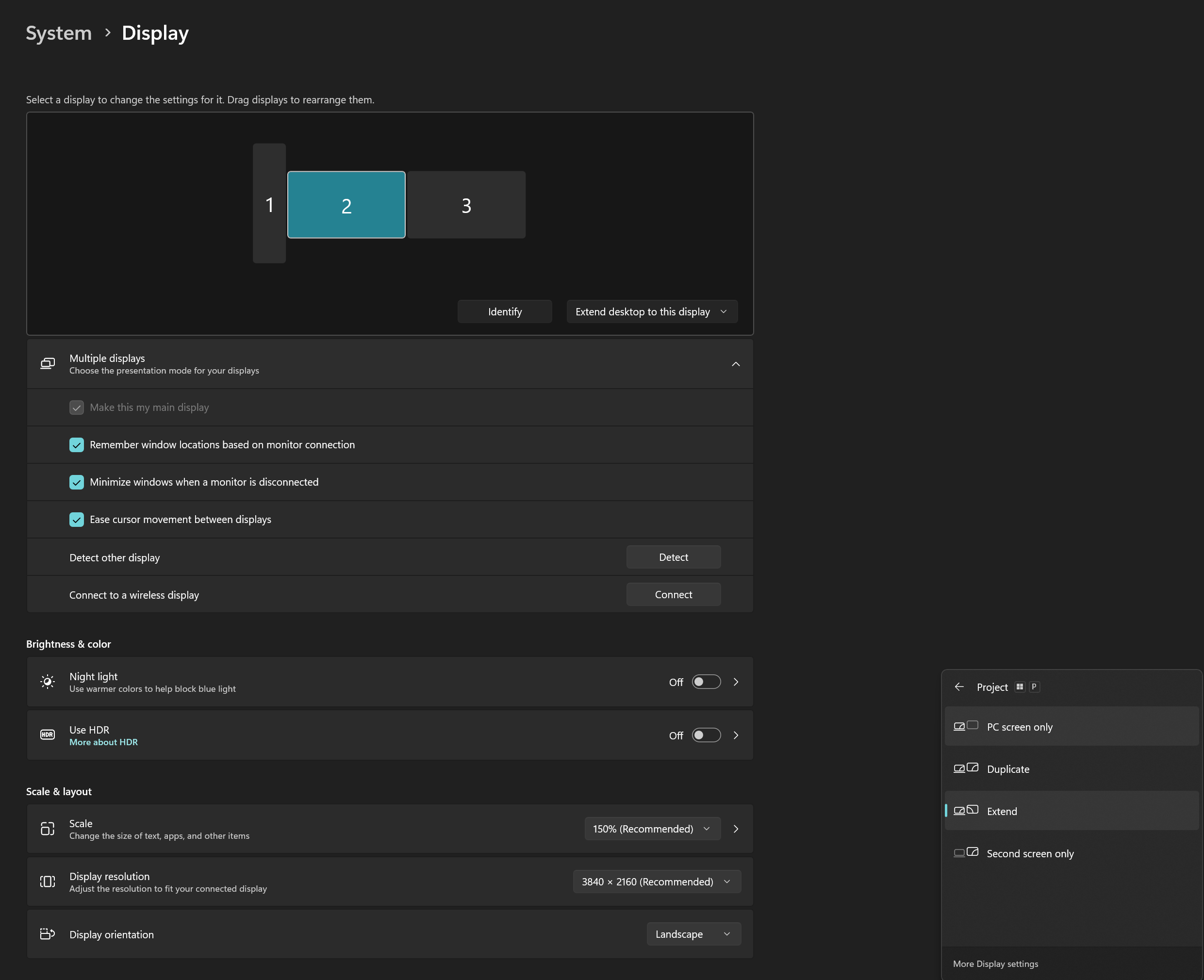Image resolution: width=1204 pixels, height=980 pixels.
Task: Select display 3 in the arrangement
Action: tap(466, 205)
